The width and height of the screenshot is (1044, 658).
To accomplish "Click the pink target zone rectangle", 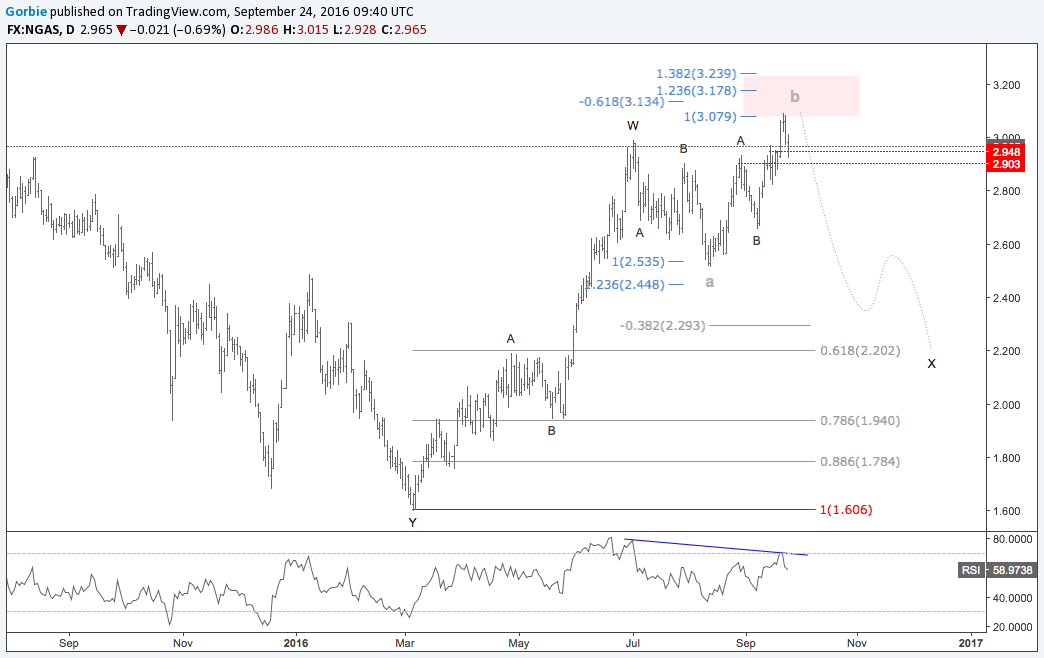I will point(801,96).
